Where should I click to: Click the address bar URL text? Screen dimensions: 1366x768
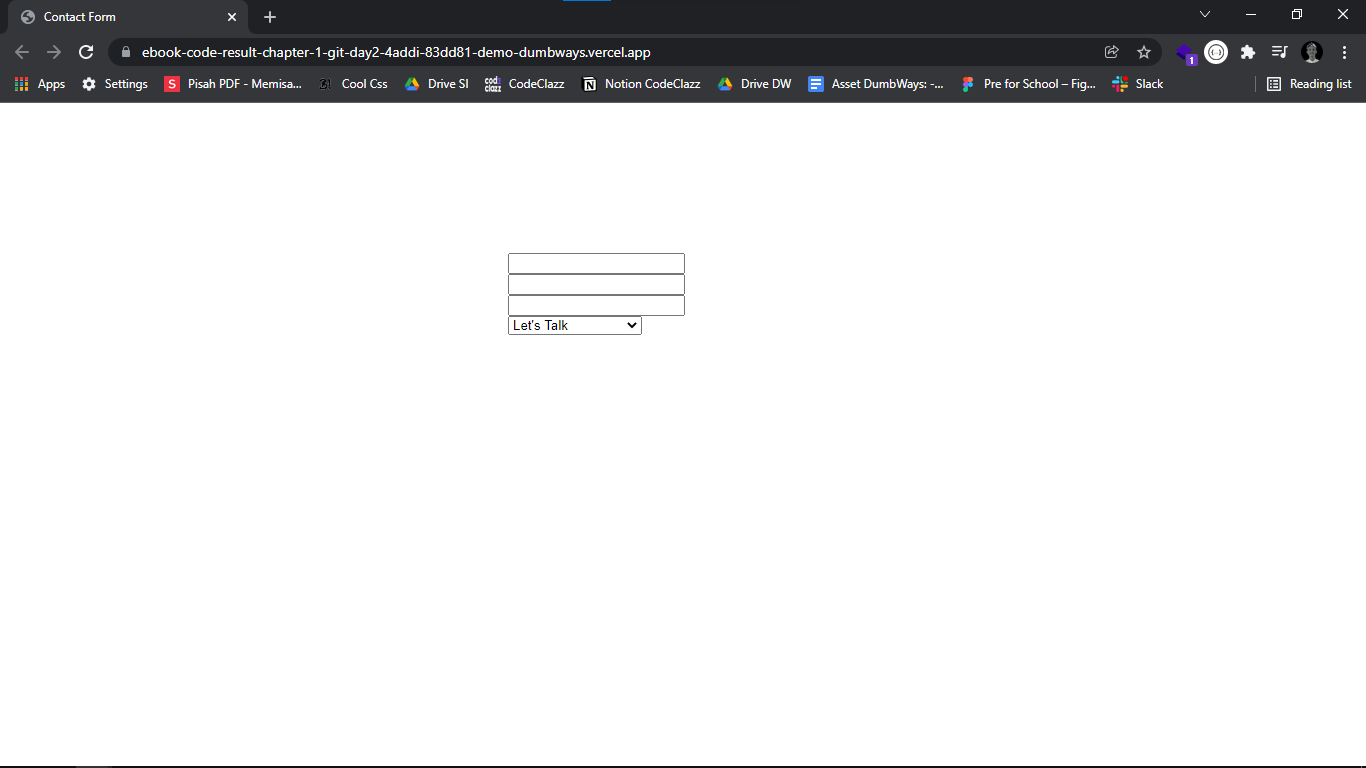396,52
